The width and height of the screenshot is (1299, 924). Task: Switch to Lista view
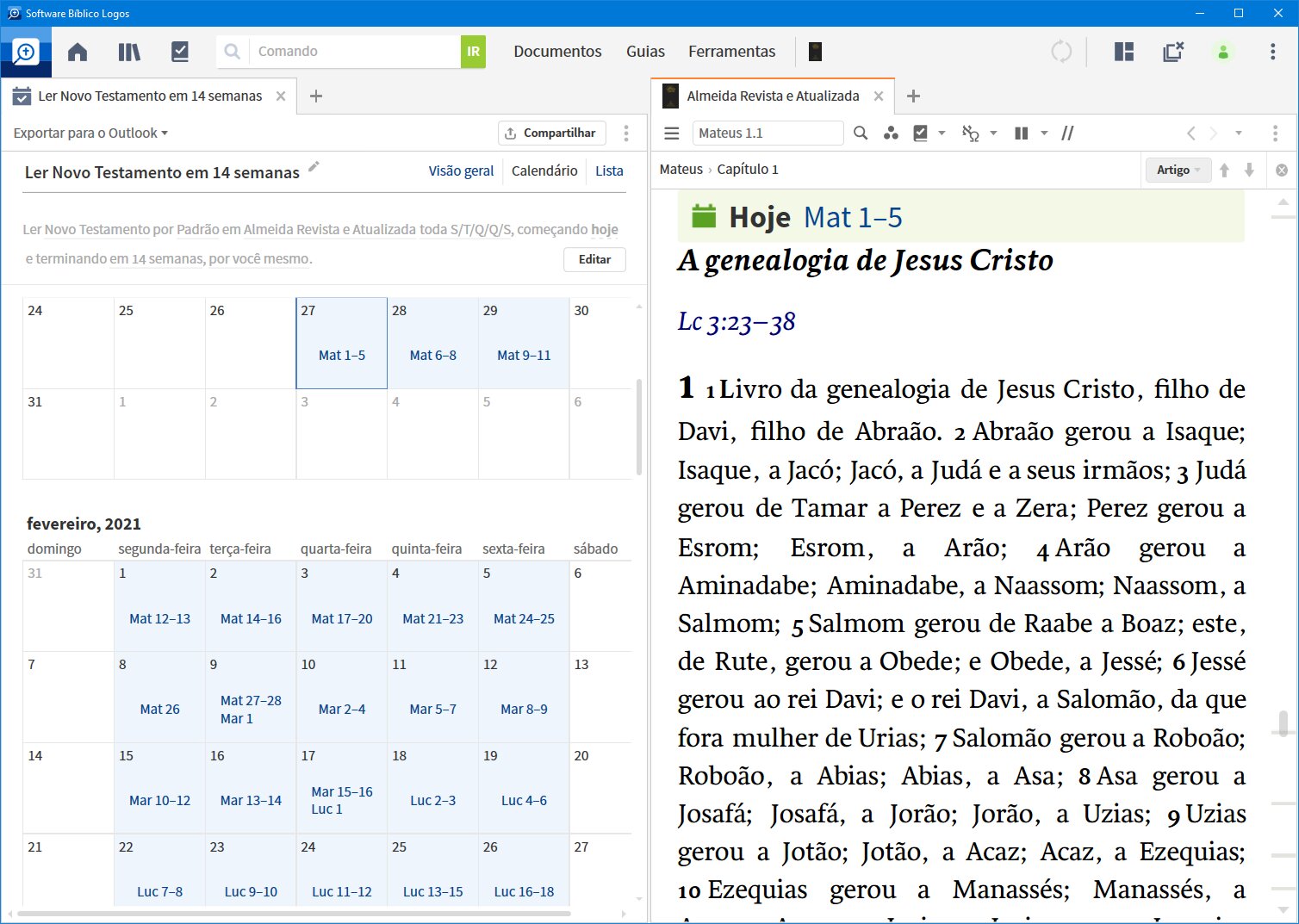coord(609,171)
